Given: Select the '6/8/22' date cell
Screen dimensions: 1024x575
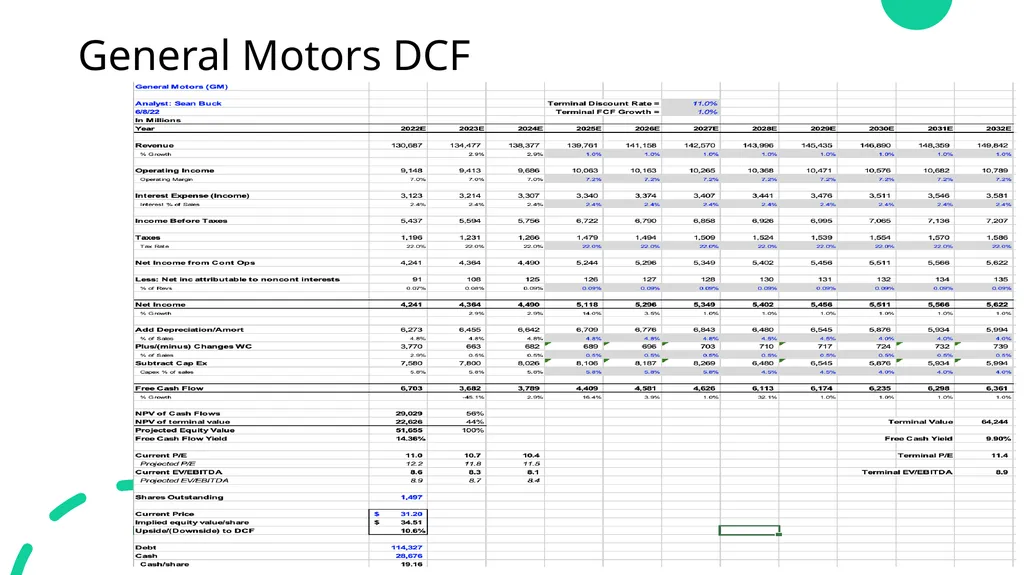Looking at the screenshot, I should [x=147, y=112].
